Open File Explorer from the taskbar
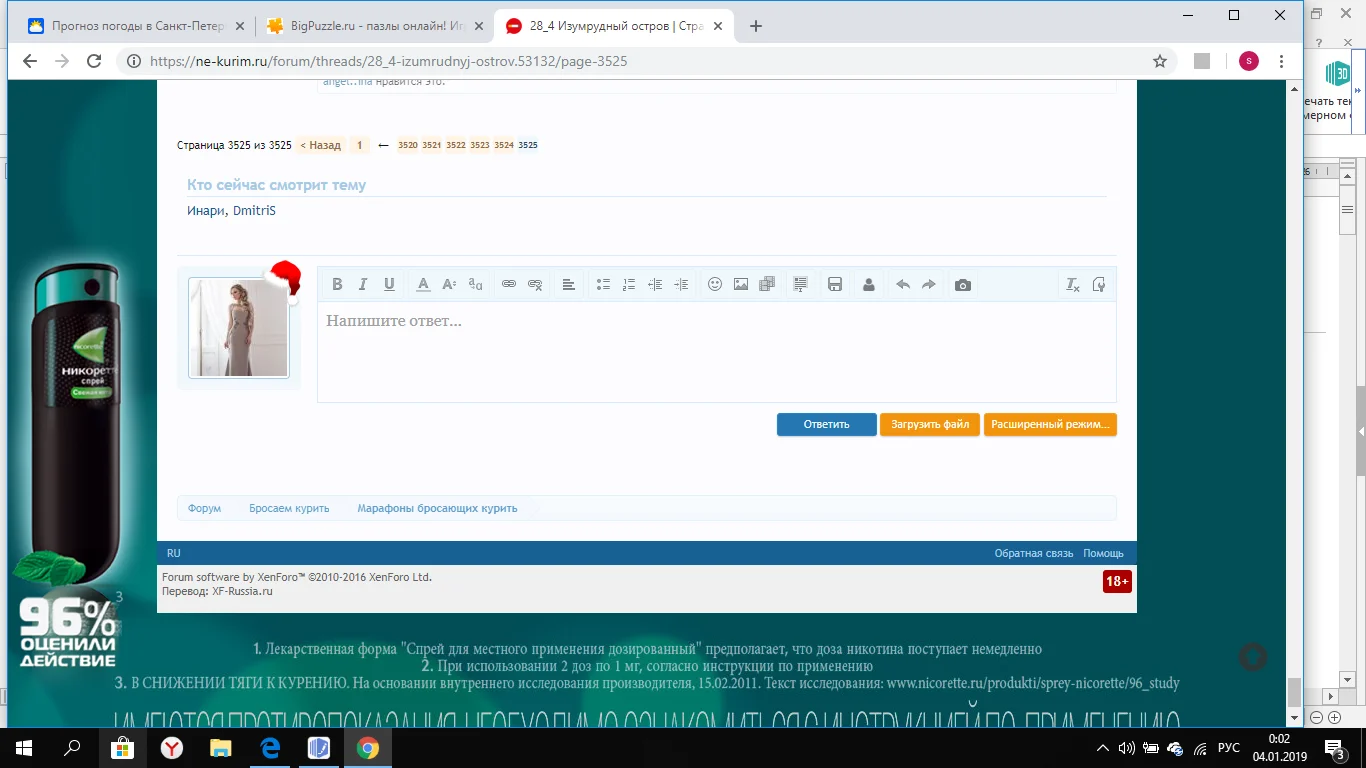Screen dimensions: 1366x768 coord(221,748)
